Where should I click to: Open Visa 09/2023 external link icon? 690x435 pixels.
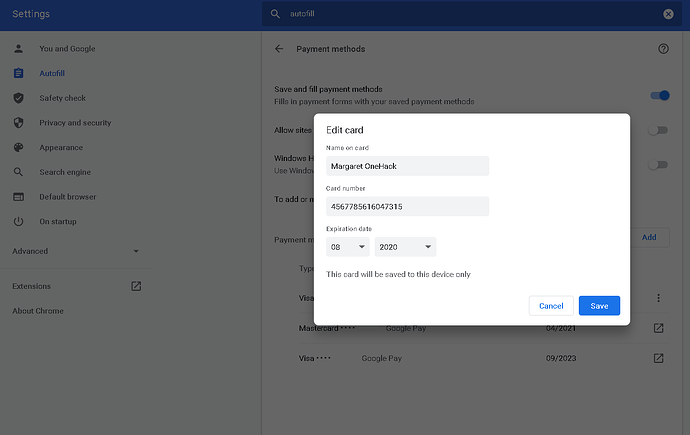click(x=658, y=358)
